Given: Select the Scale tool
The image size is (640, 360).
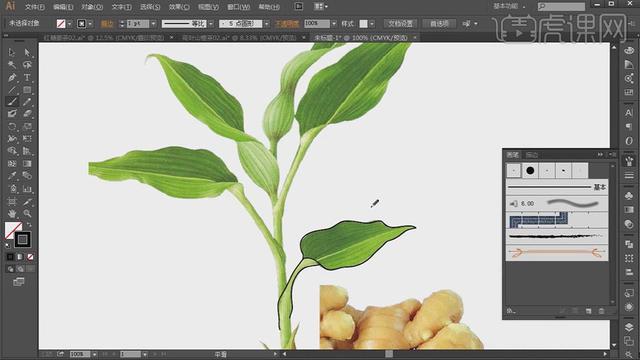Looking at the screenshot, I should coord(27,127).
